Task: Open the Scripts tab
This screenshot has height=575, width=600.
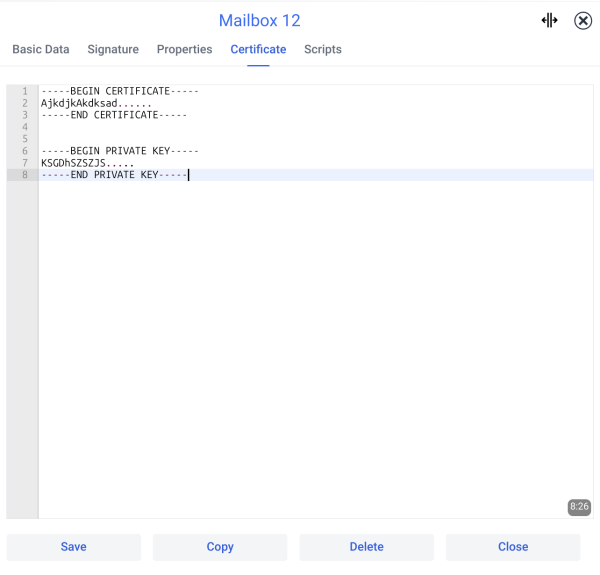Action: tap(323, 49)
